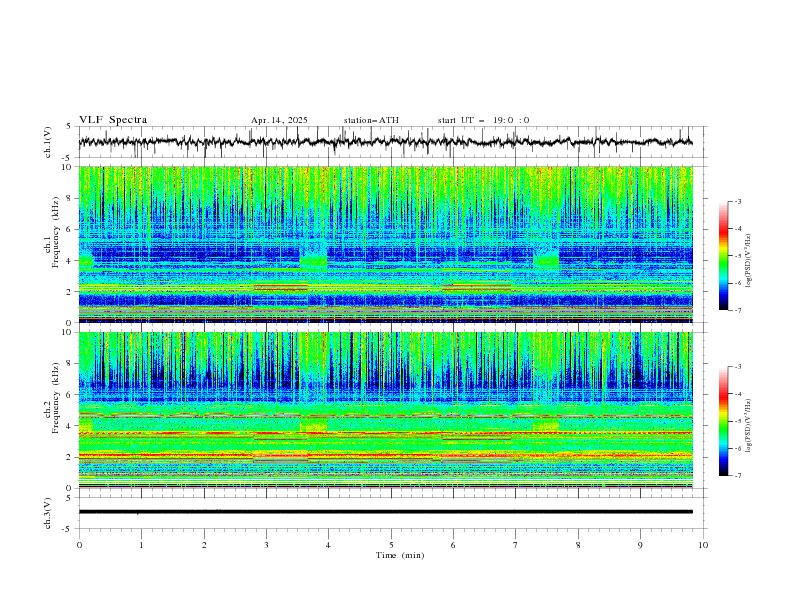Click time axis tick label "1"

pyautogui.click(x=141, y=545)
